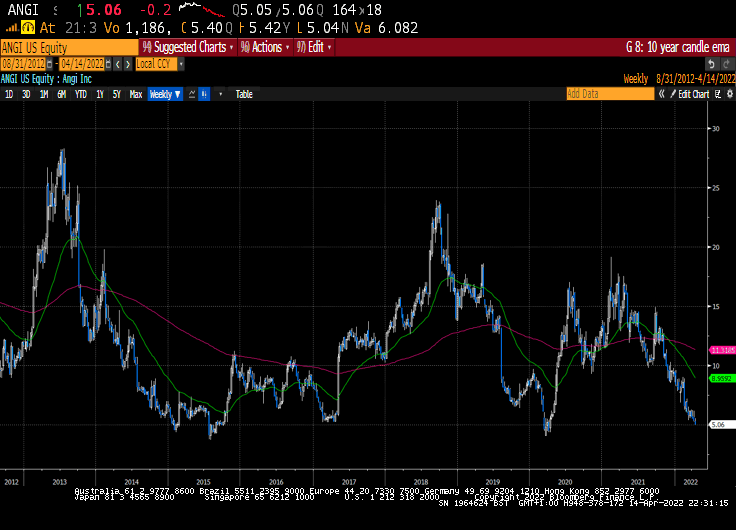Click the Edit Chart button
The image size is (736, 530).
point(690,94)
